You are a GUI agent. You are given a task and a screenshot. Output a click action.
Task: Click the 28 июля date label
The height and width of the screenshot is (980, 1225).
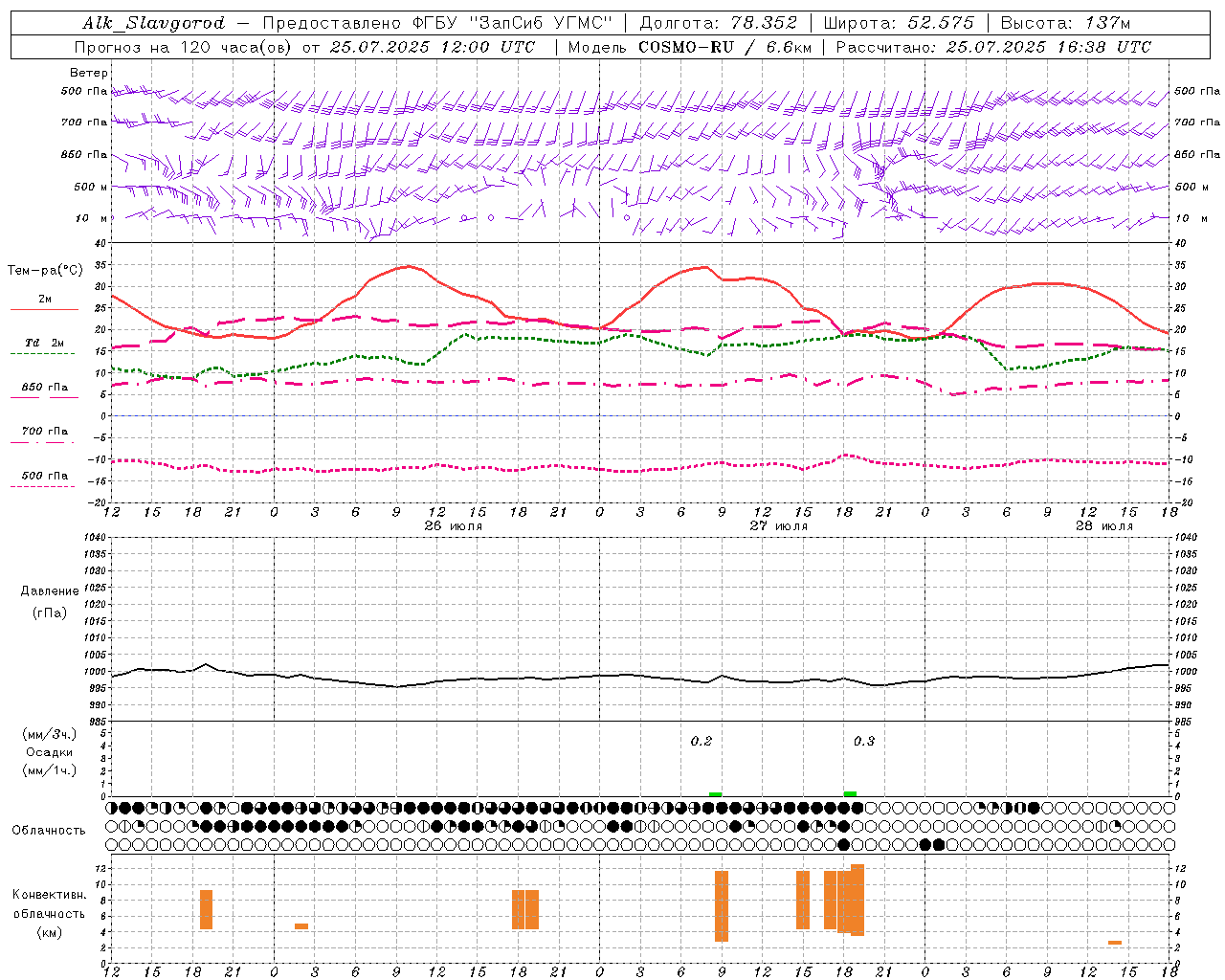pos(1104,526)
